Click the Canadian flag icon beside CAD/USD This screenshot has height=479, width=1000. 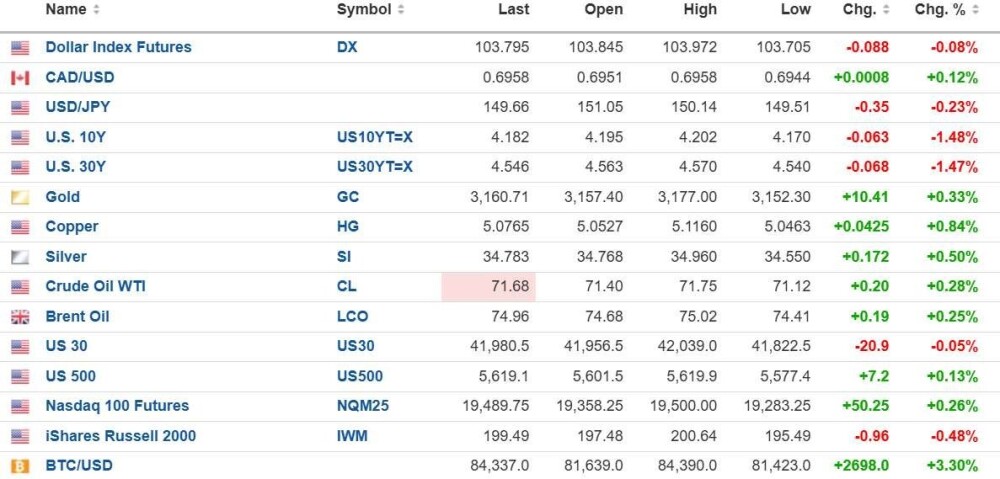tap(20, 78)
